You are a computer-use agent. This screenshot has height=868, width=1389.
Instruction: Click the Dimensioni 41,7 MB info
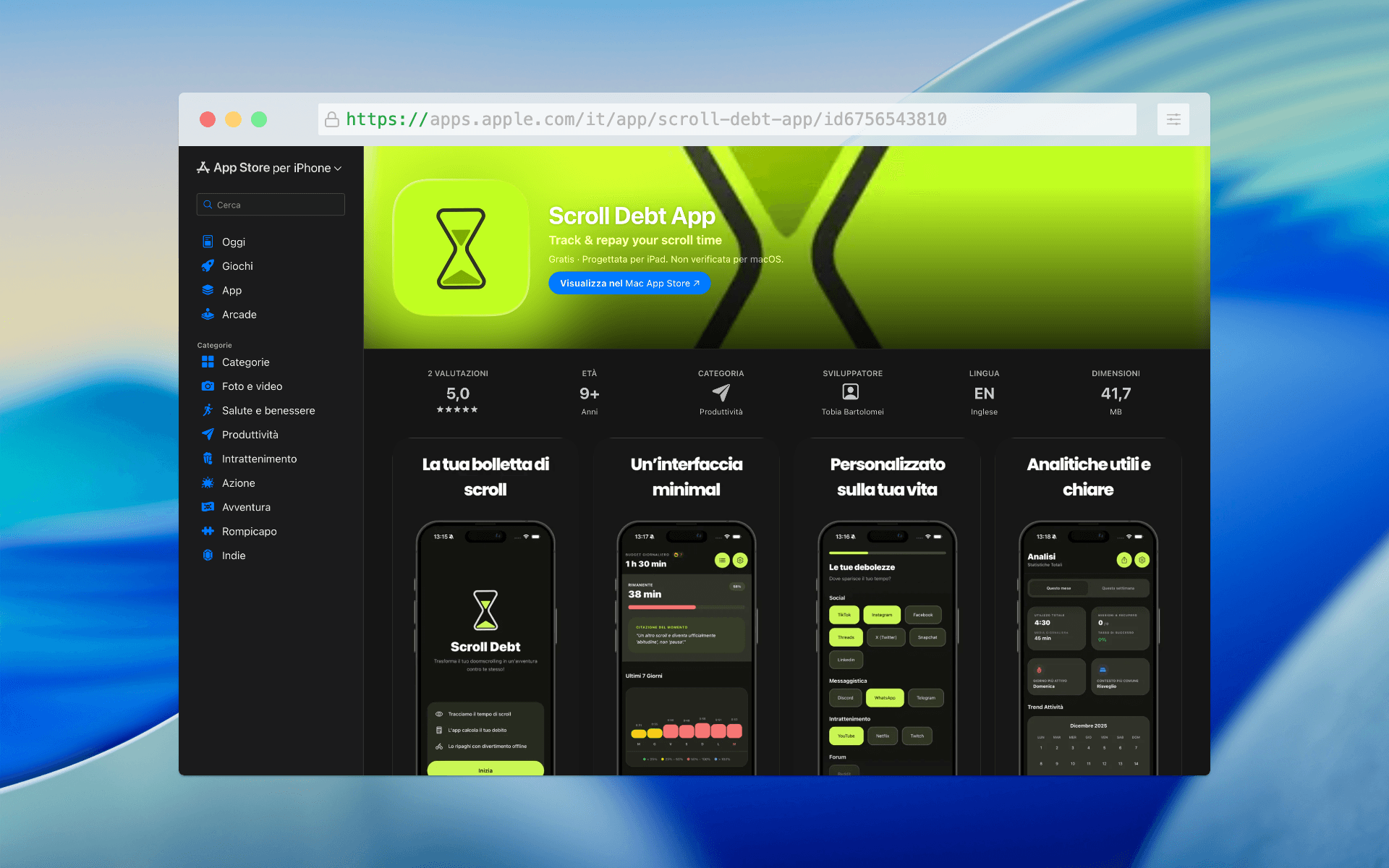[x=1116, y=393]
